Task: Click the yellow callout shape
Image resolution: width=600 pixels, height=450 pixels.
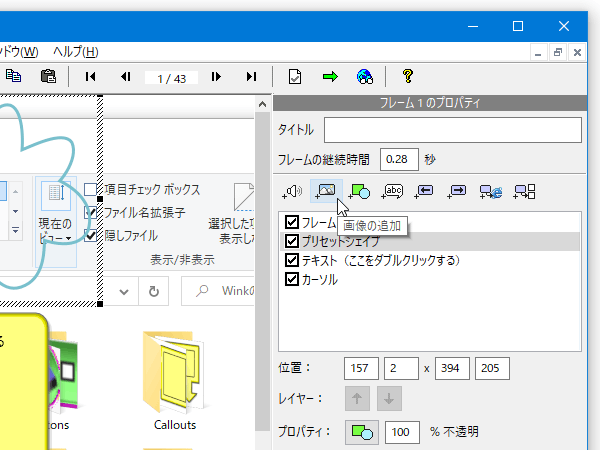Action: pos(23,383)
